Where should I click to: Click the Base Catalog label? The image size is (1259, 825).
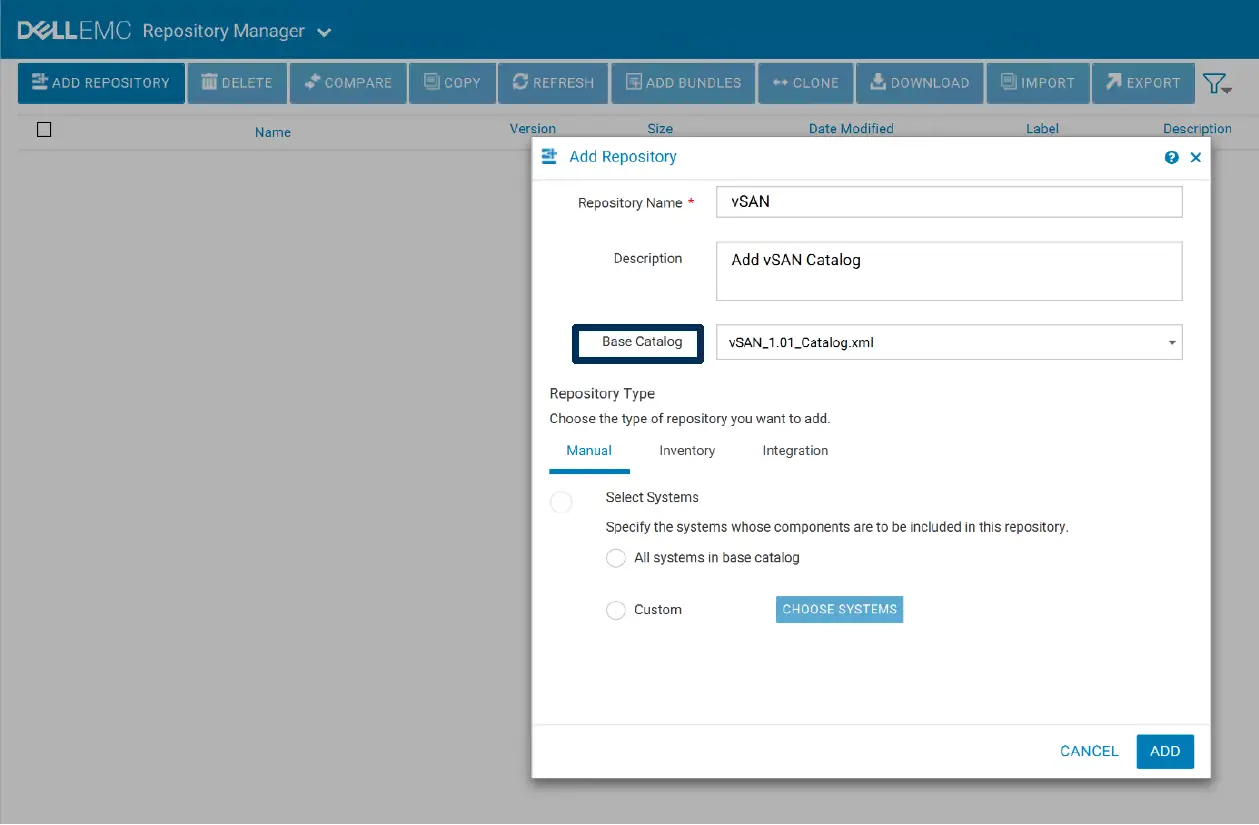(x=642, y=342)
